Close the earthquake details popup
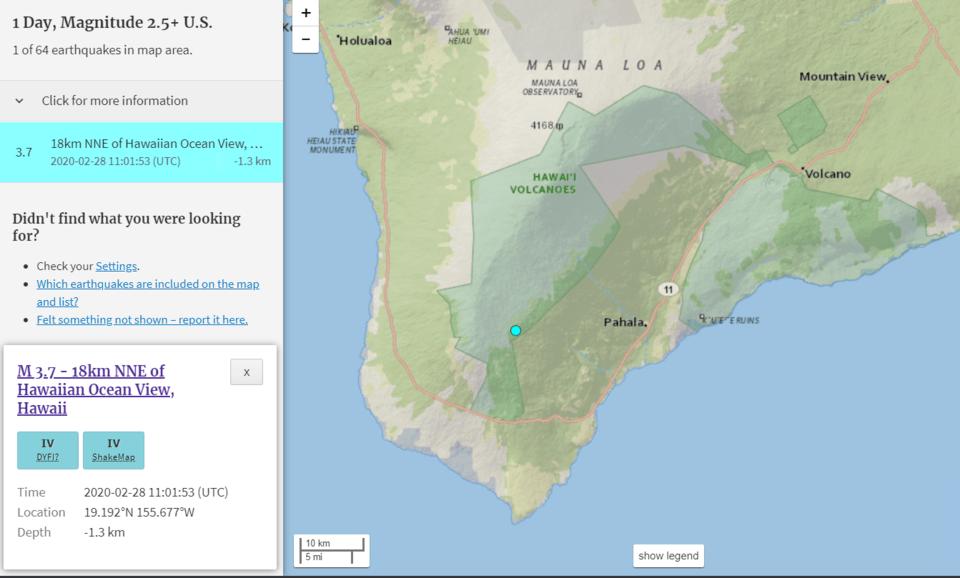 coord(246,372)
